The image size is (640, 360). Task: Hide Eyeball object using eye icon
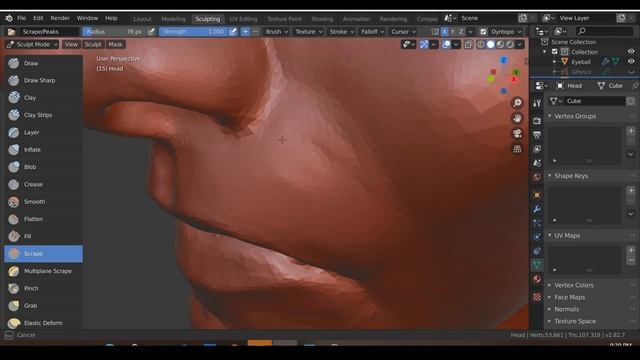click(x=631, y=62)
